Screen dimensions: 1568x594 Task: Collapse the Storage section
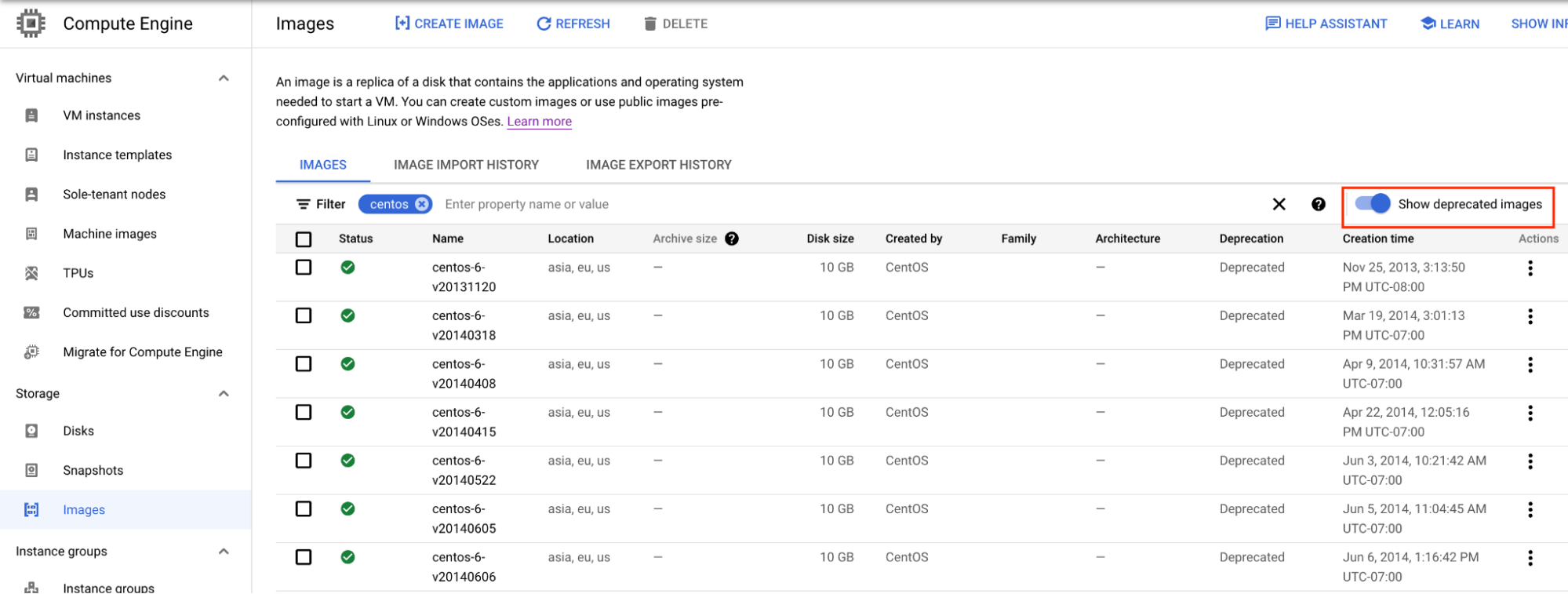coord(224,393)
